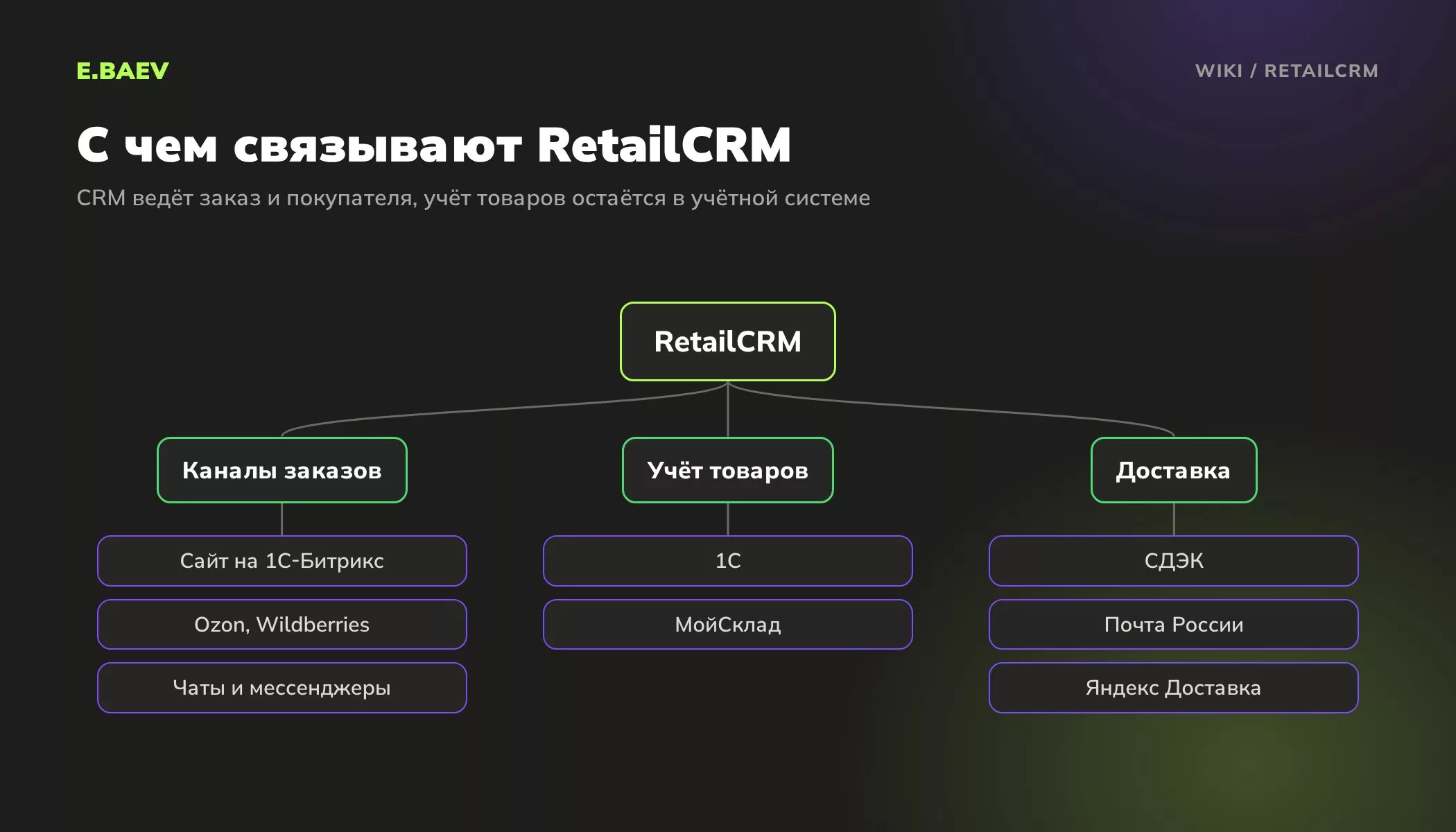Click the E.BAEV logo text
This screenshot has height=832, width=1456.
(x=123, y=71)
